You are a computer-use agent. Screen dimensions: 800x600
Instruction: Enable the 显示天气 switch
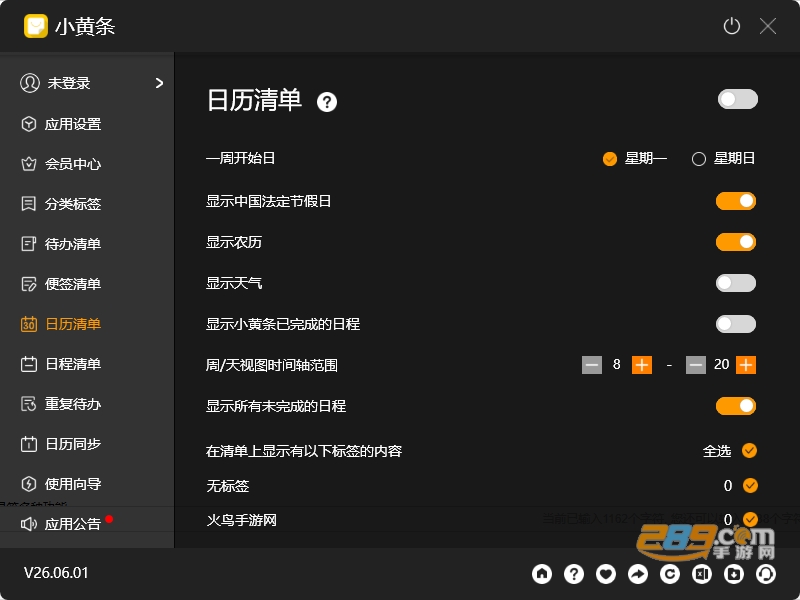(x=736, y=283)
